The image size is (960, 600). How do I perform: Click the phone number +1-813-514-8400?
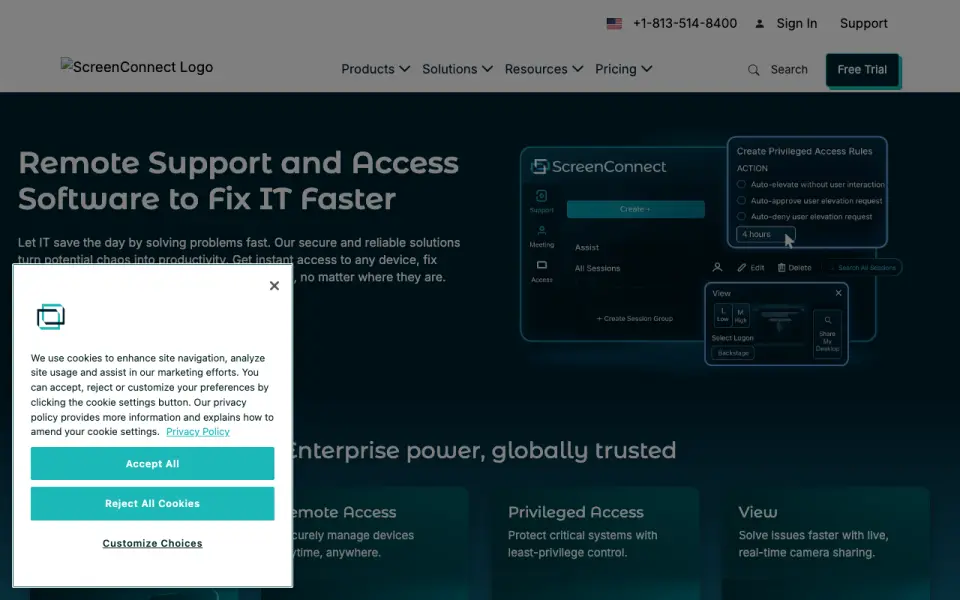[684, 23]
